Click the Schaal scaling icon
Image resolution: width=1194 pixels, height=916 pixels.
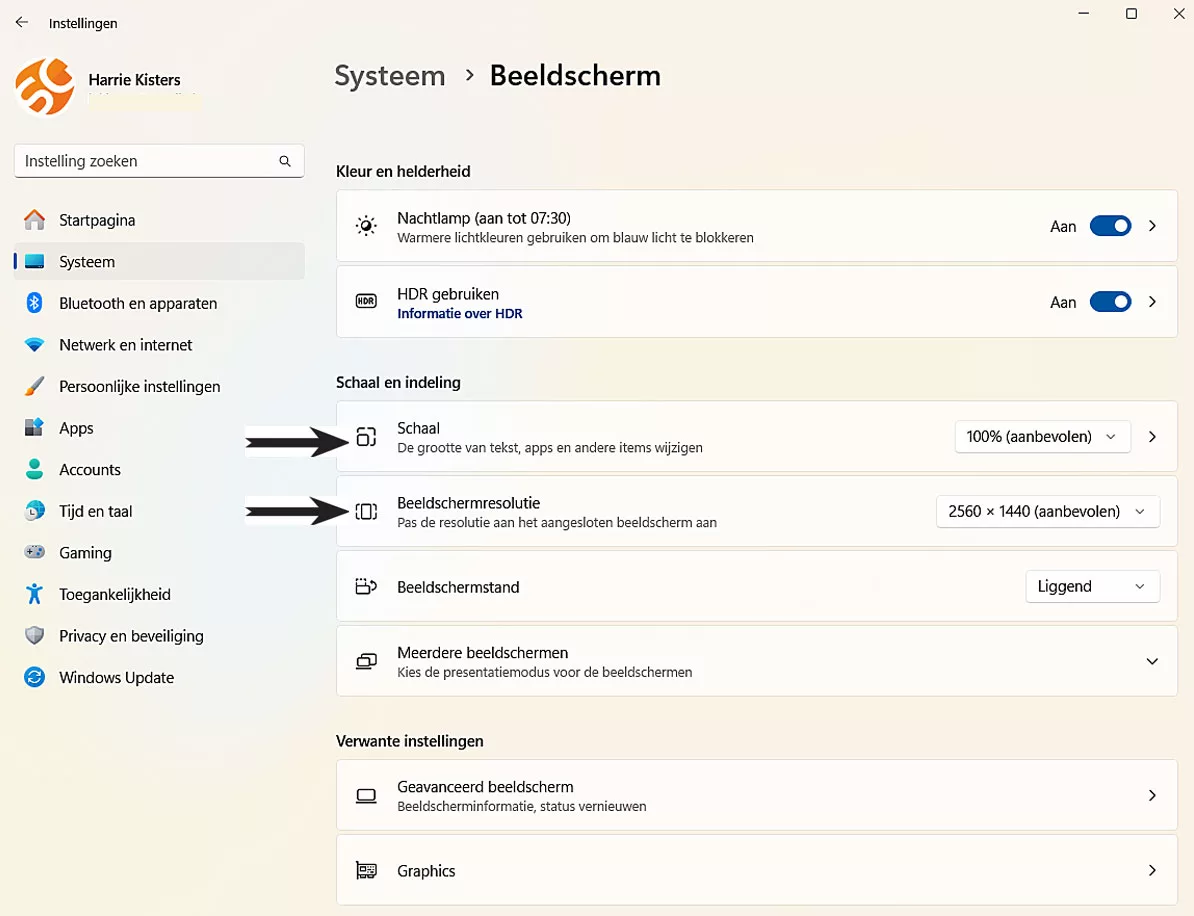pos(366,437)
